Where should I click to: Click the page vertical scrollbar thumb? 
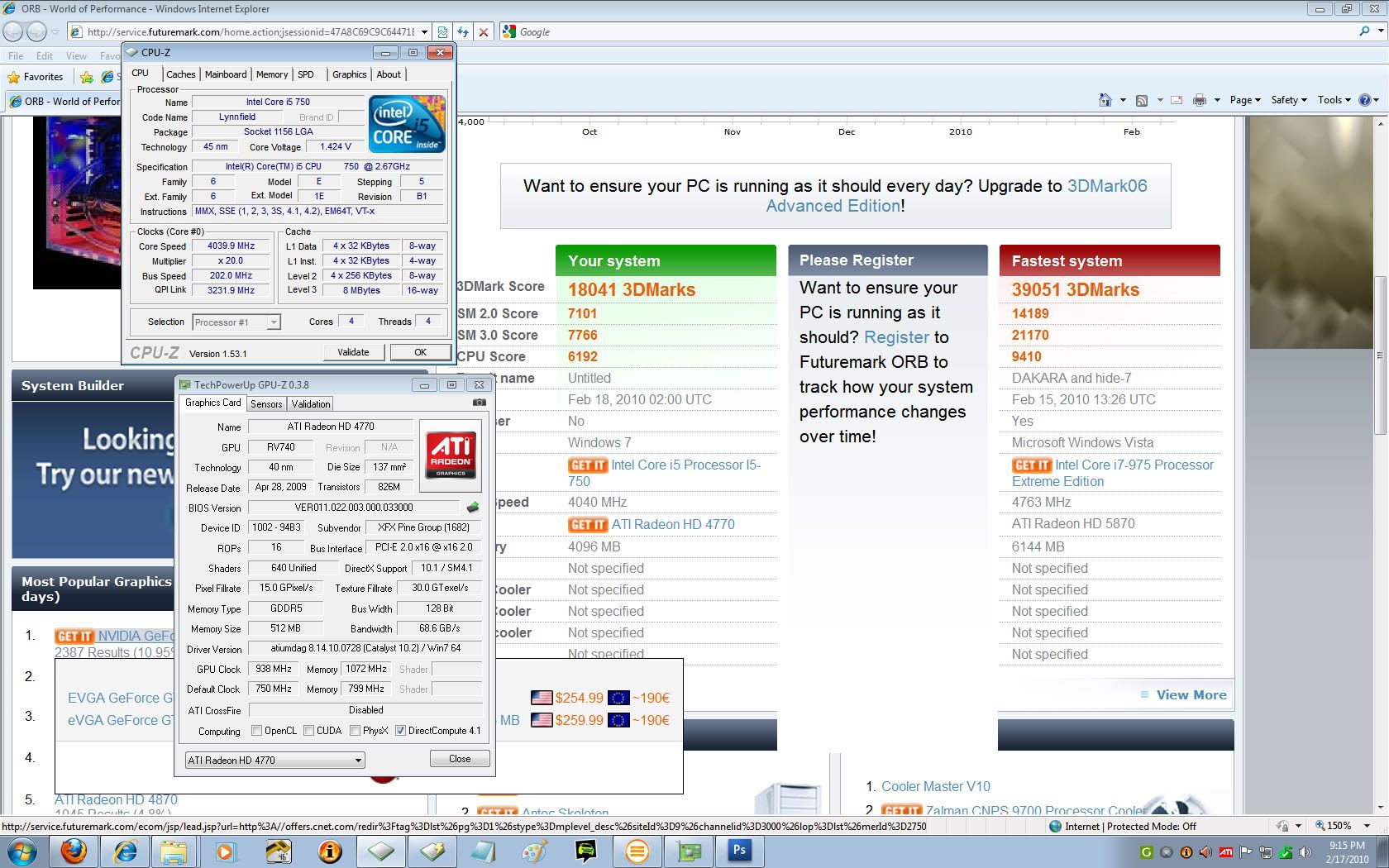tap(1381, 355)
